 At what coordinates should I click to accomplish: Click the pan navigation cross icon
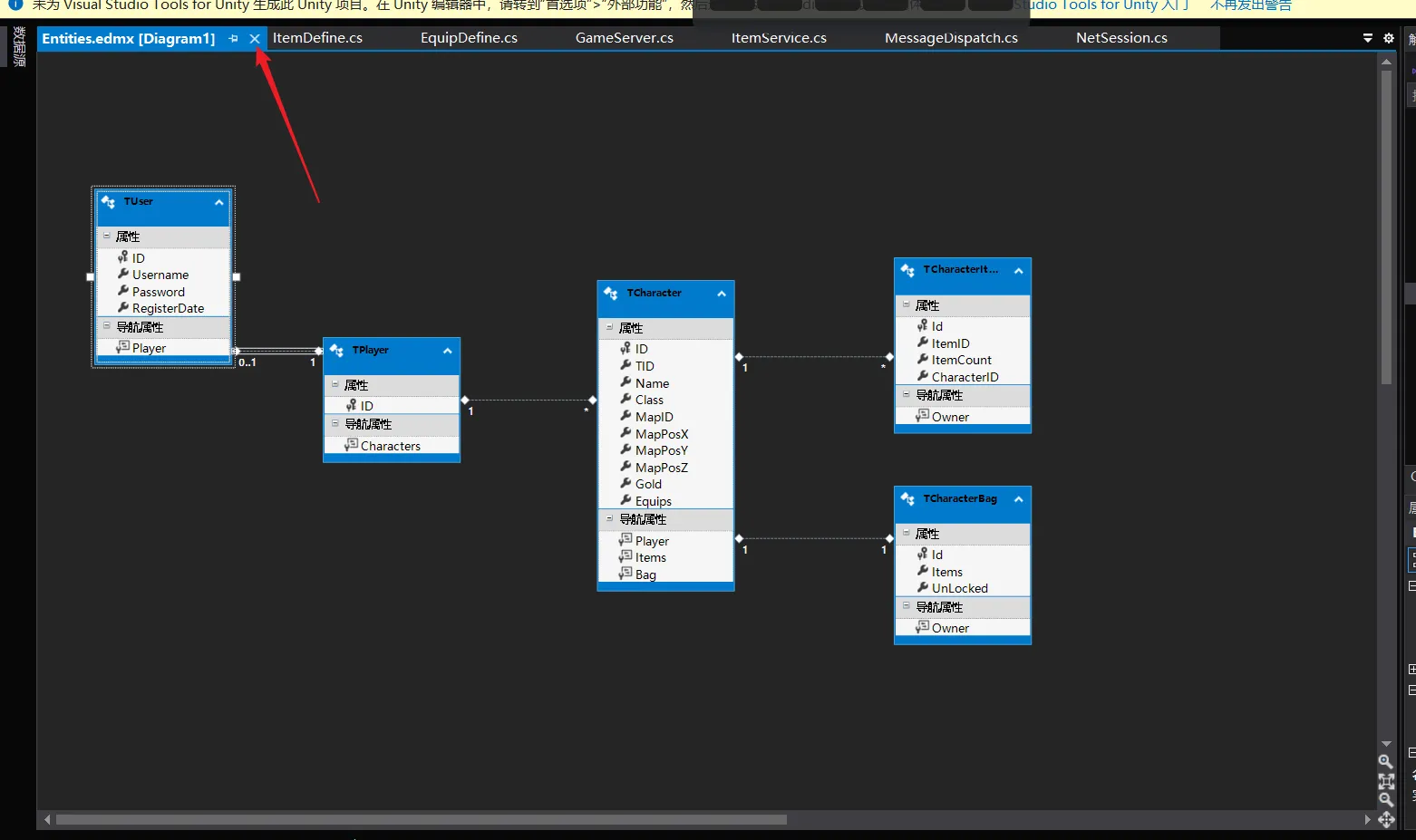1386,820
